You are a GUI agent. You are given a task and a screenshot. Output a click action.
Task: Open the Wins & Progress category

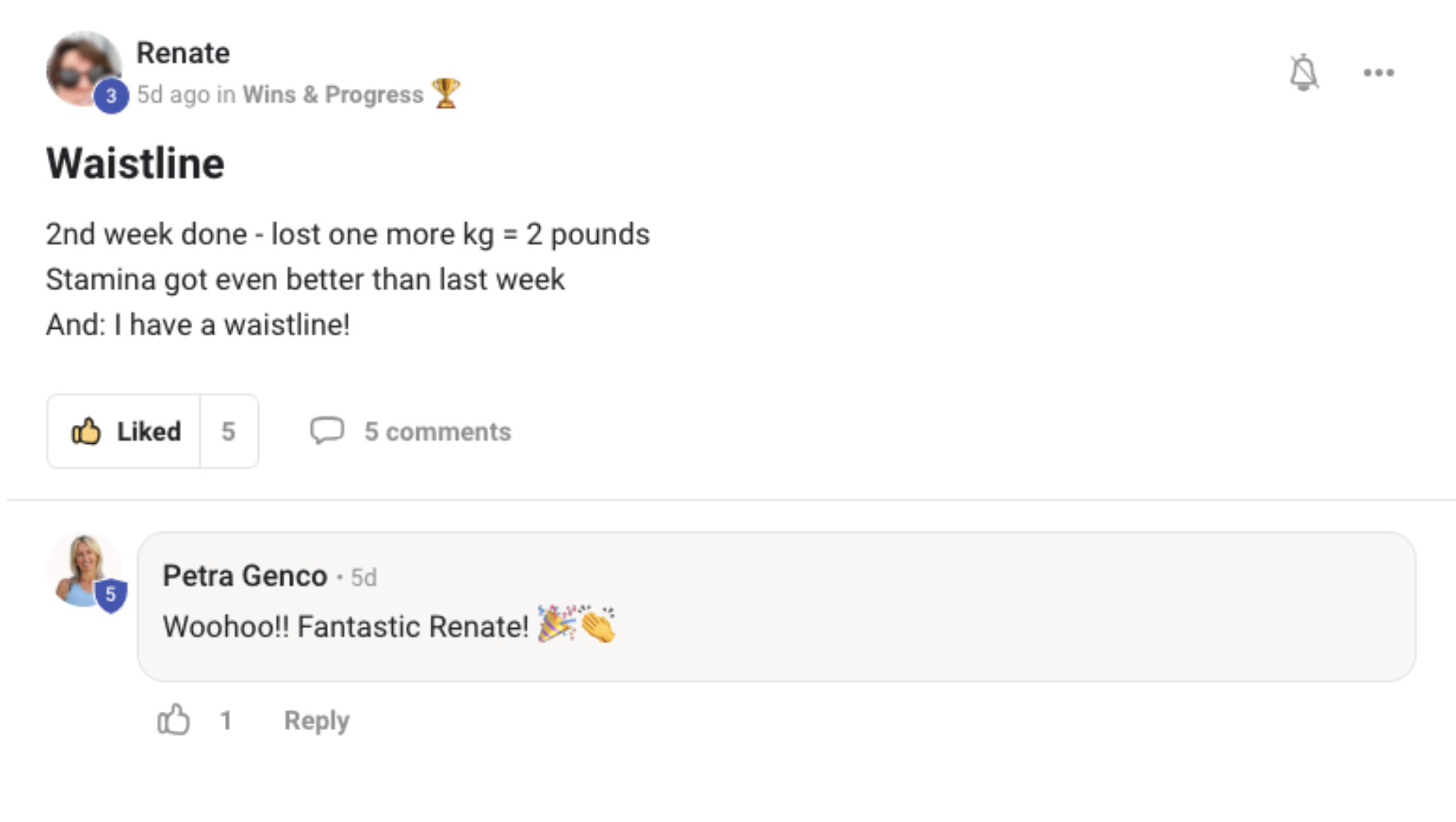click(x=333, y=95)
